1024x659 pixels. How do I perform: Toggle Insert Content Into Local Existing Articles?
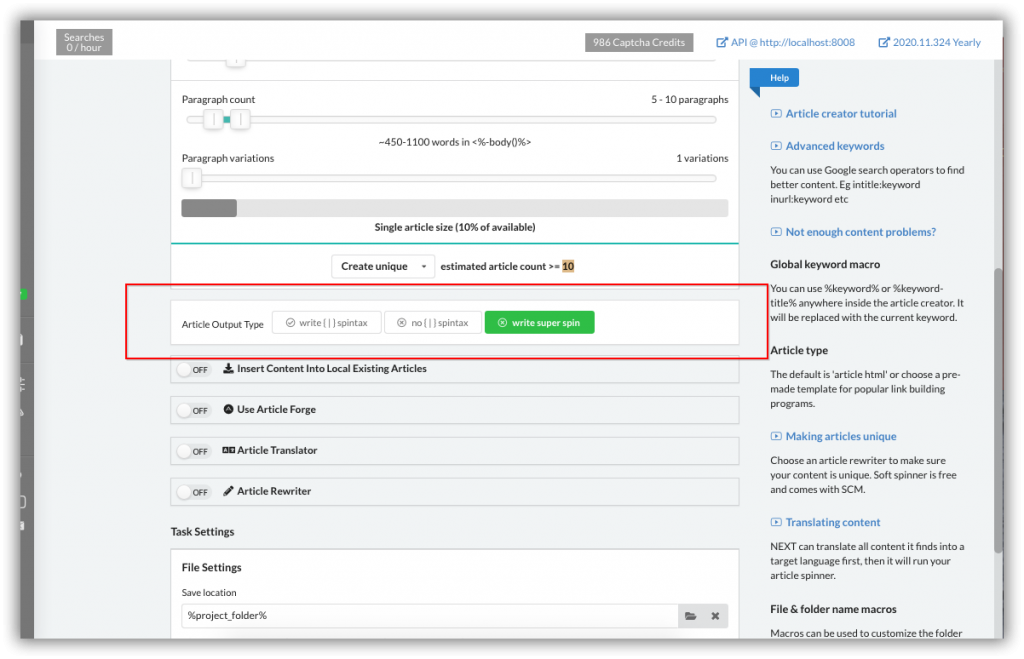pyautogui.click(x=193, y=370)
